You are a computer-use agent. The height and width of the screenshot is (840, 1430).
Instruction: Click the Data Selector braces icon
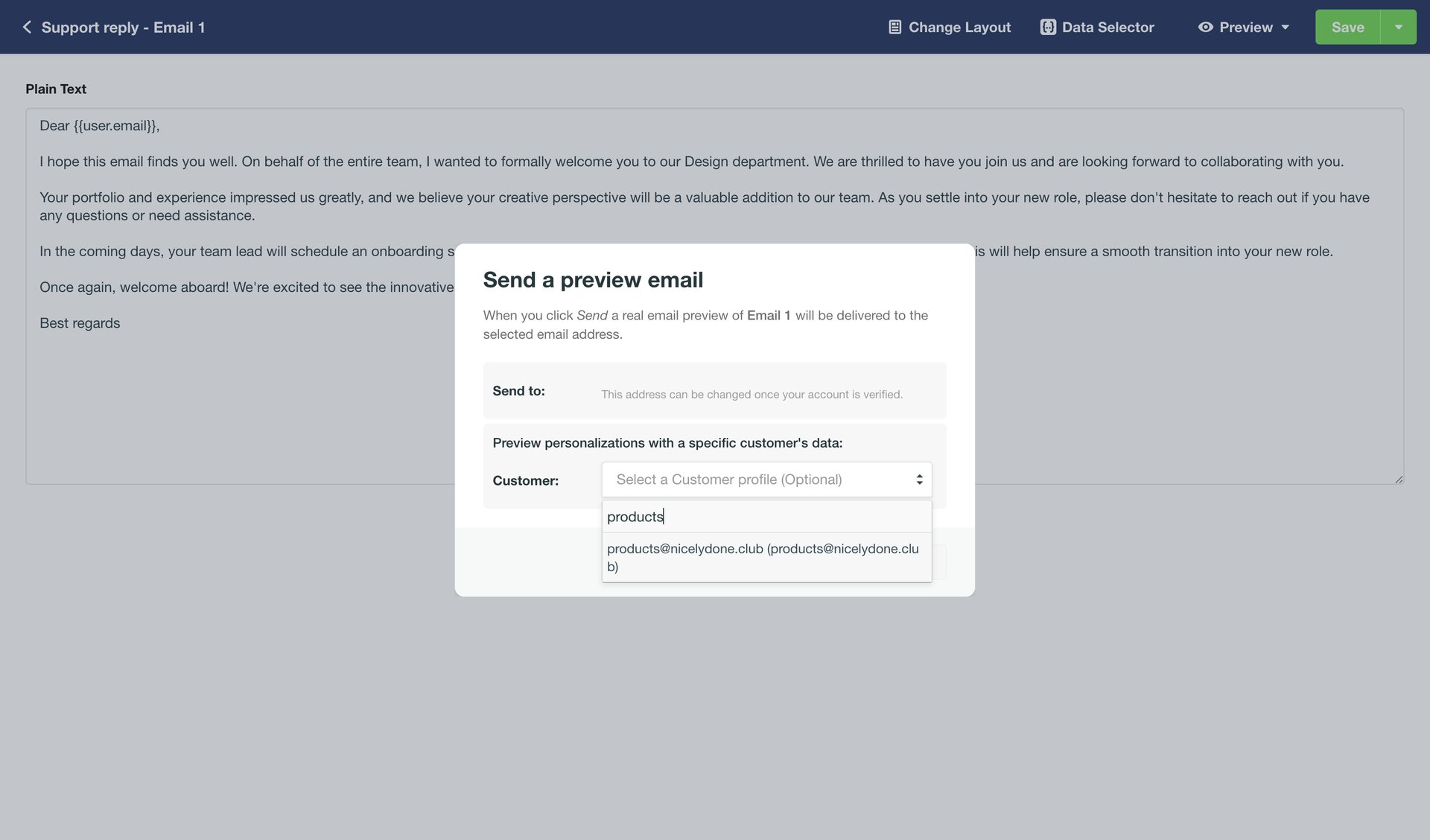[x=1048, y=27]
